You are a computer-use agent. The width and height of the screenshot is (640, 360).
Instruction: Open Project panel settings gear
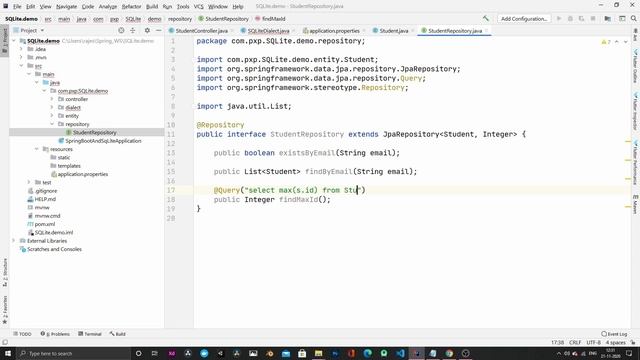tap(147, 31)
